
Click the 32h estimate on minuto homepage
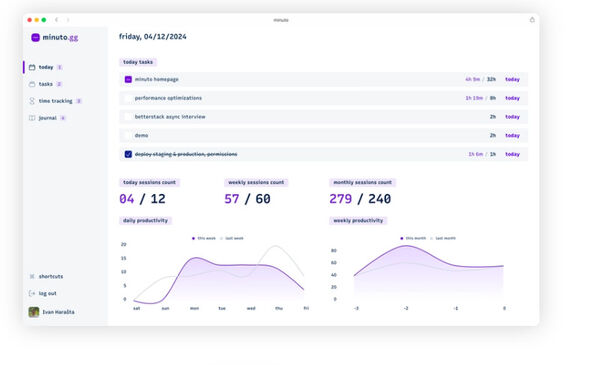coord(491,79)
